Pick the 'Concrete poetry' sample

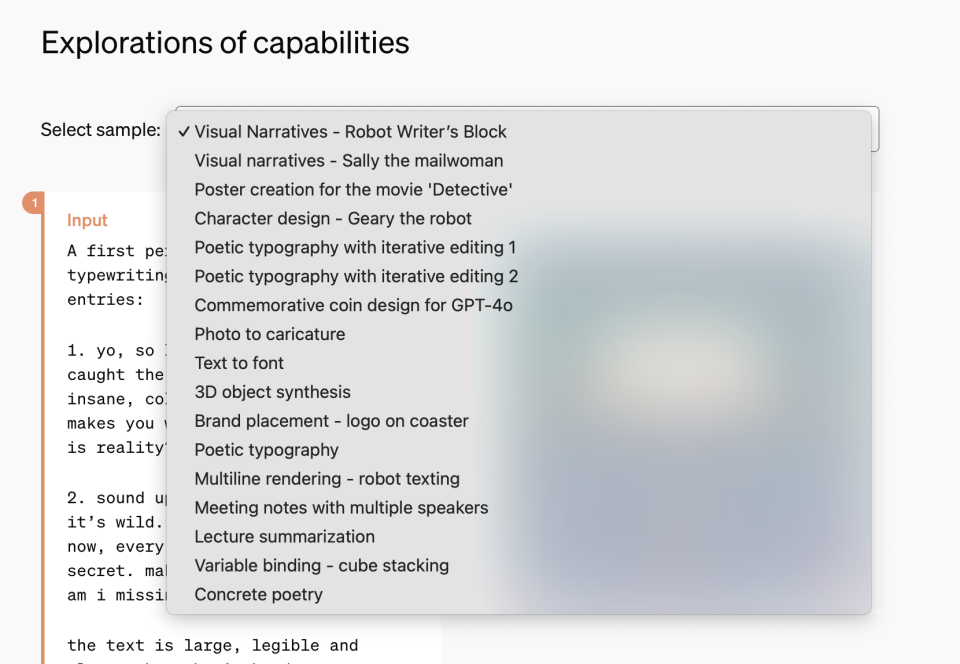[x=258, y=596]
